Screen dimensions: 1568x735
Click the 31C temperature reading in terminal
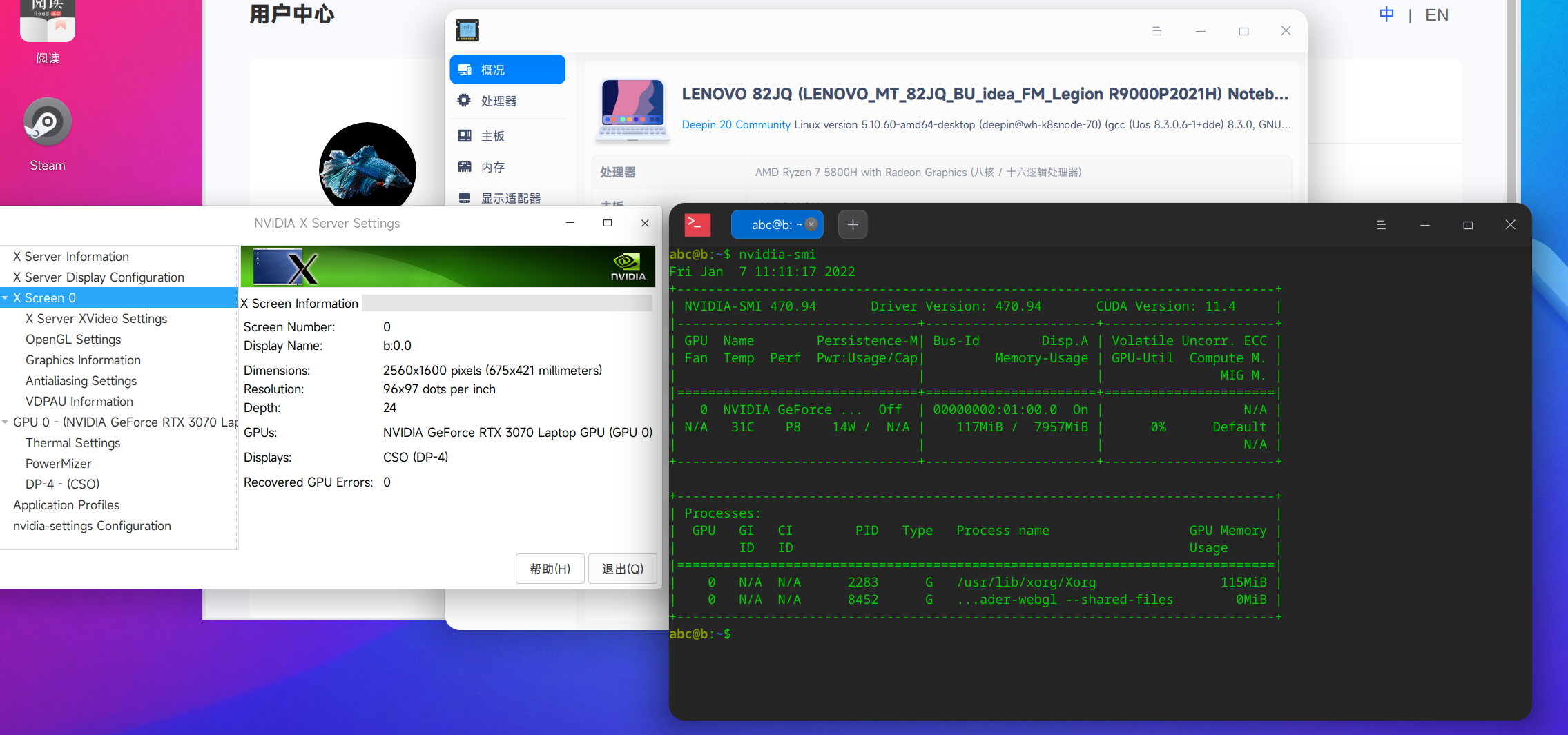743,427
